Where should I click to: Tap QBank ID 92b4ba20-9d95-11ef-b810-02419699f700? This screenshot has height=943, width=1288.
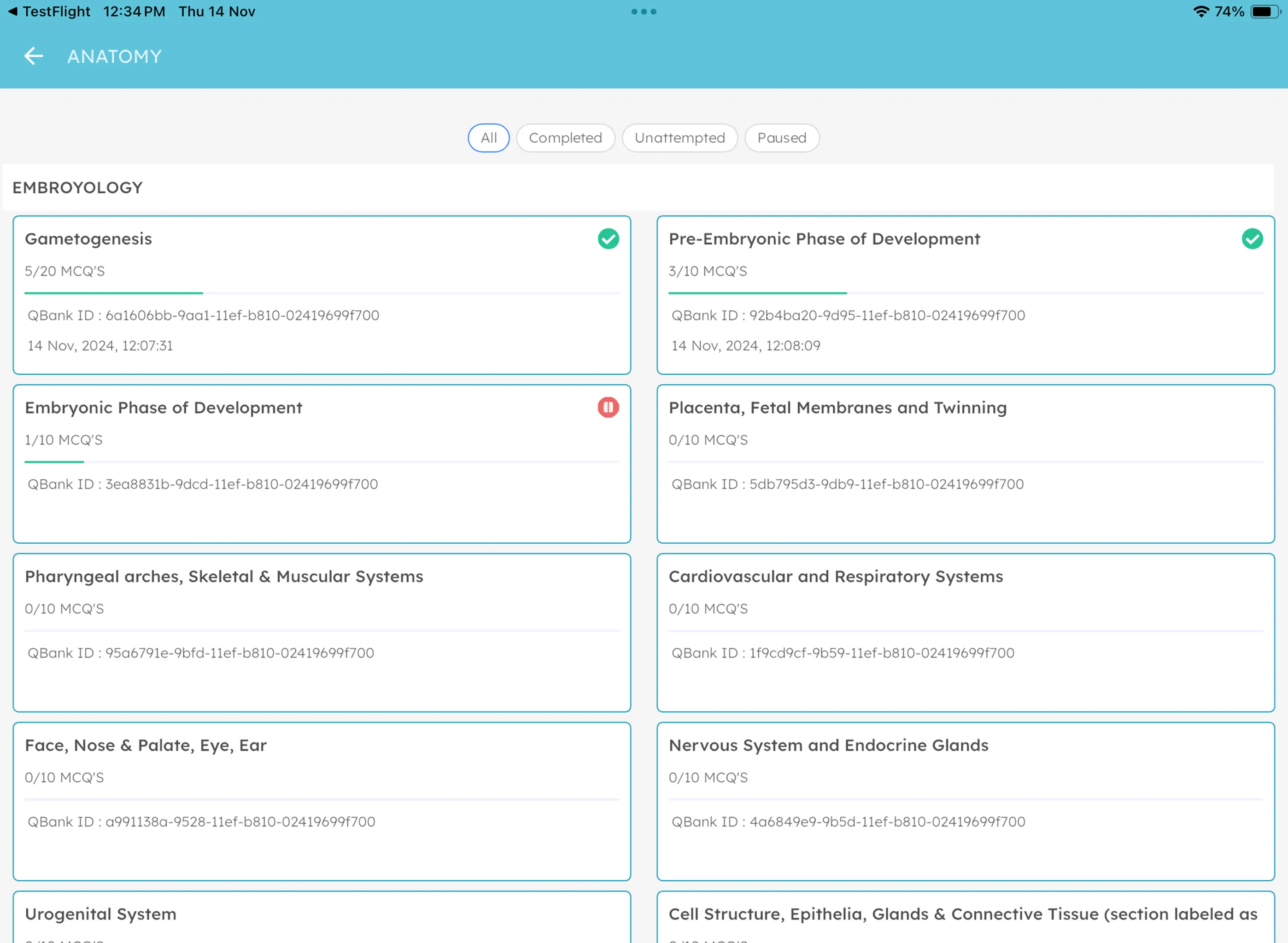tap(849, 316)
